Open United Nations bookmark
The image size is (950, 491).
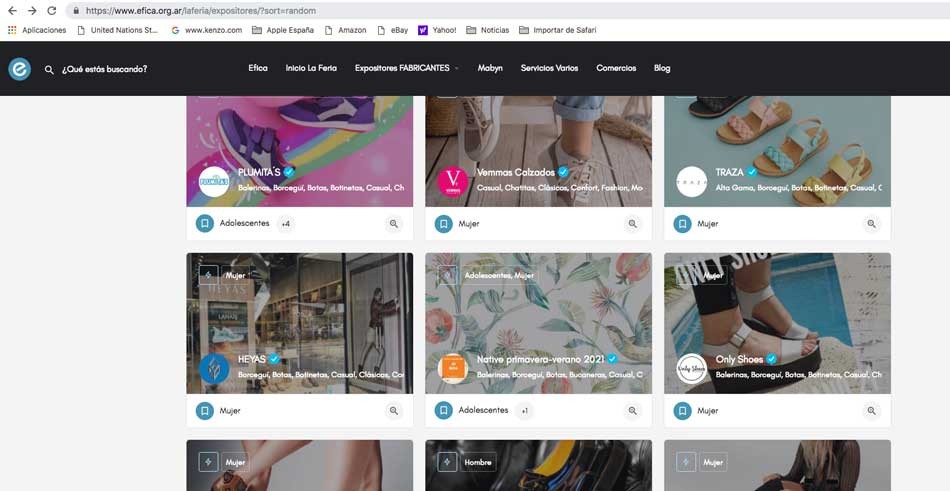(x=118, y=30)
